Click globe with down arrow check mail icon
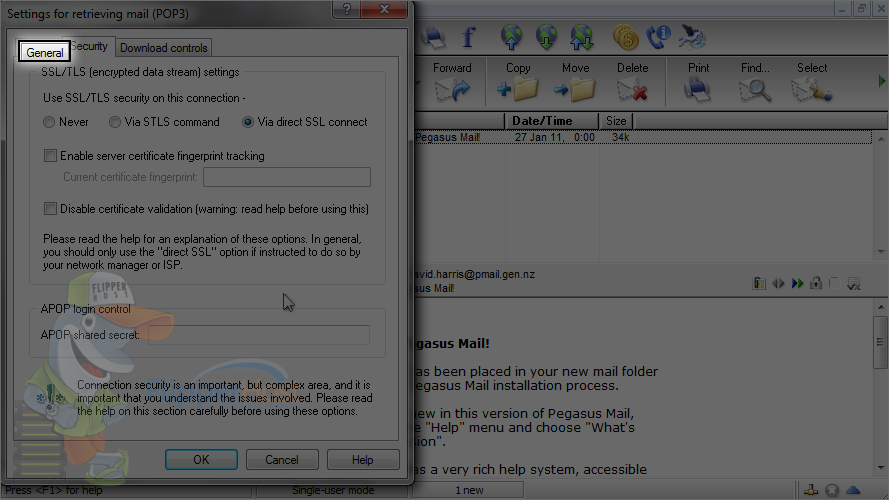 click(547, 37)
